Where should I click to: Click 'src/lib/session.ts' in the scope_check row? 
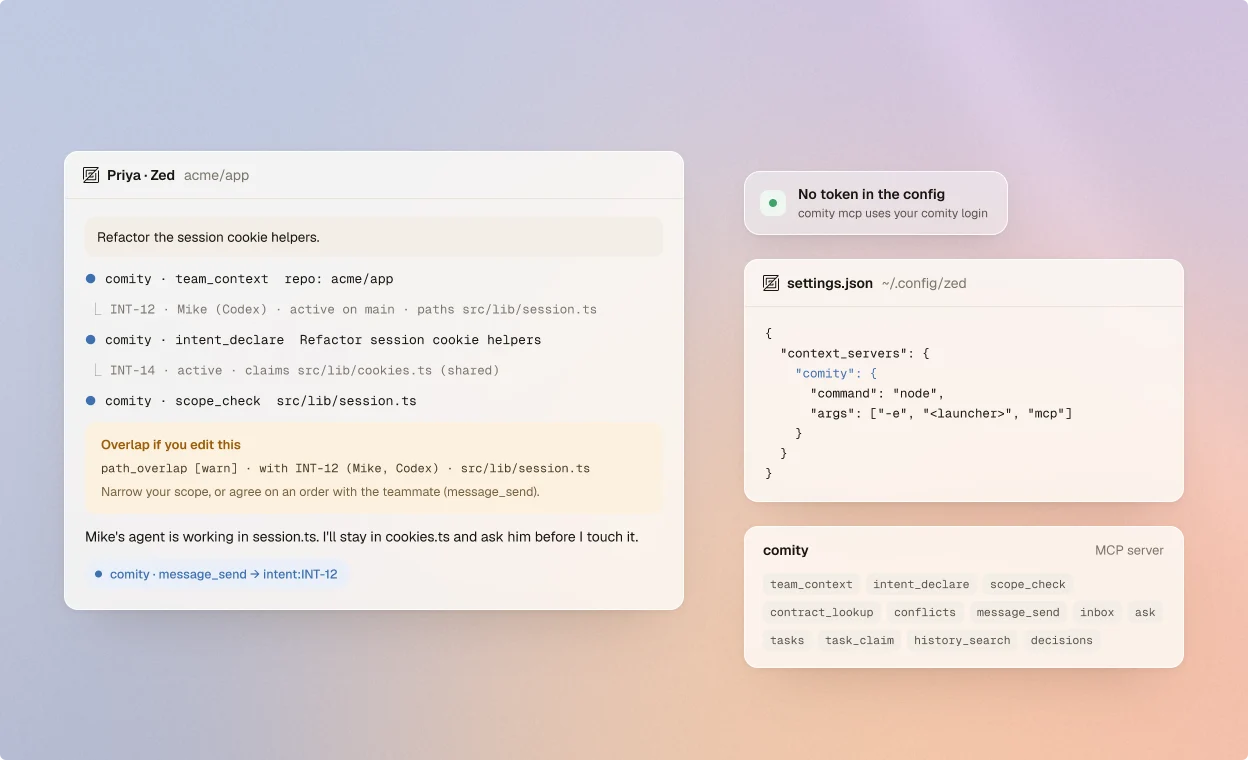(x=347, y=401)
